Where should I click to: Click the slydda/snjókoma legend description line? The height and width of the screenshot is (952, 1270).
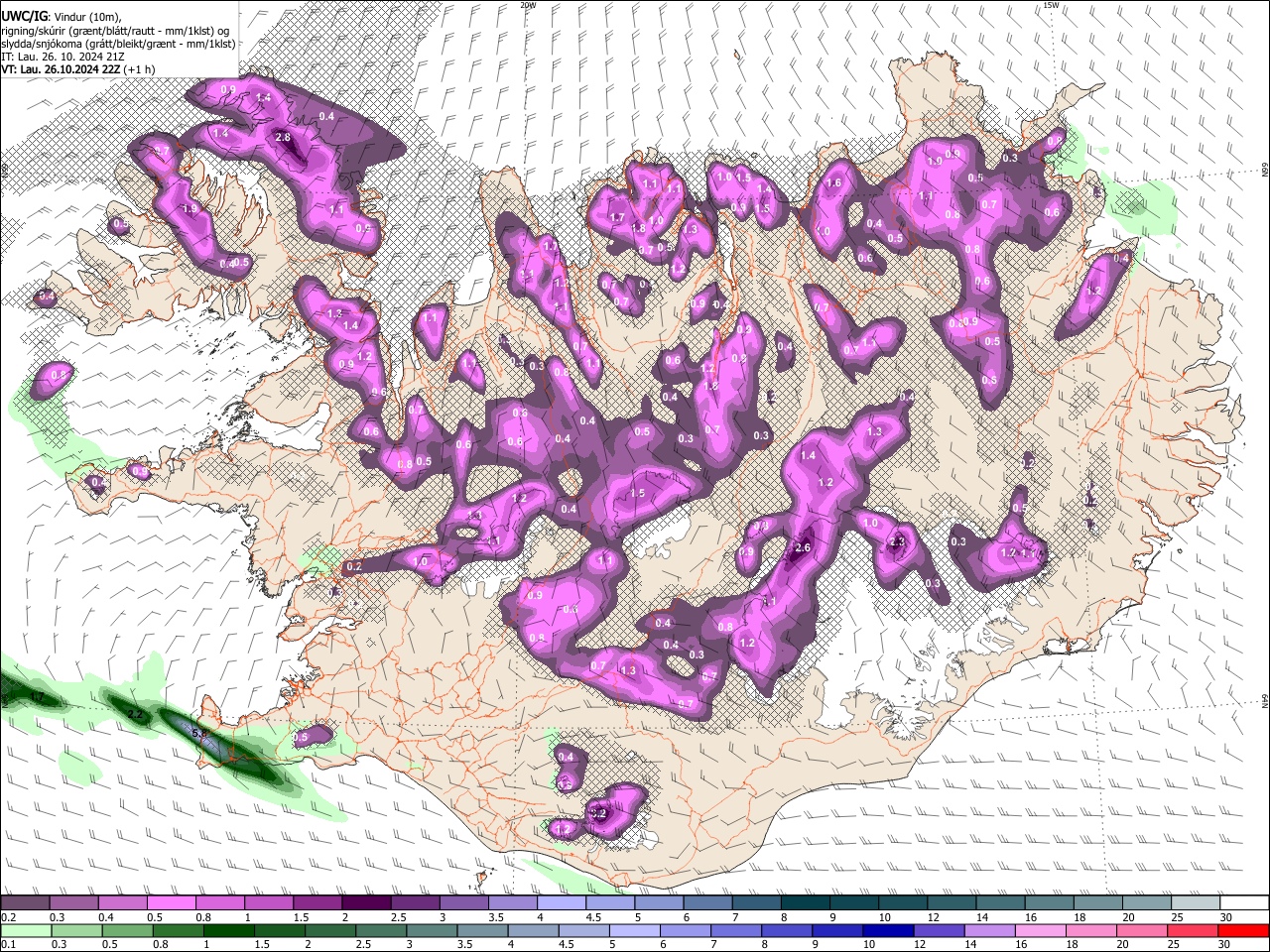(x=118, y=44)
